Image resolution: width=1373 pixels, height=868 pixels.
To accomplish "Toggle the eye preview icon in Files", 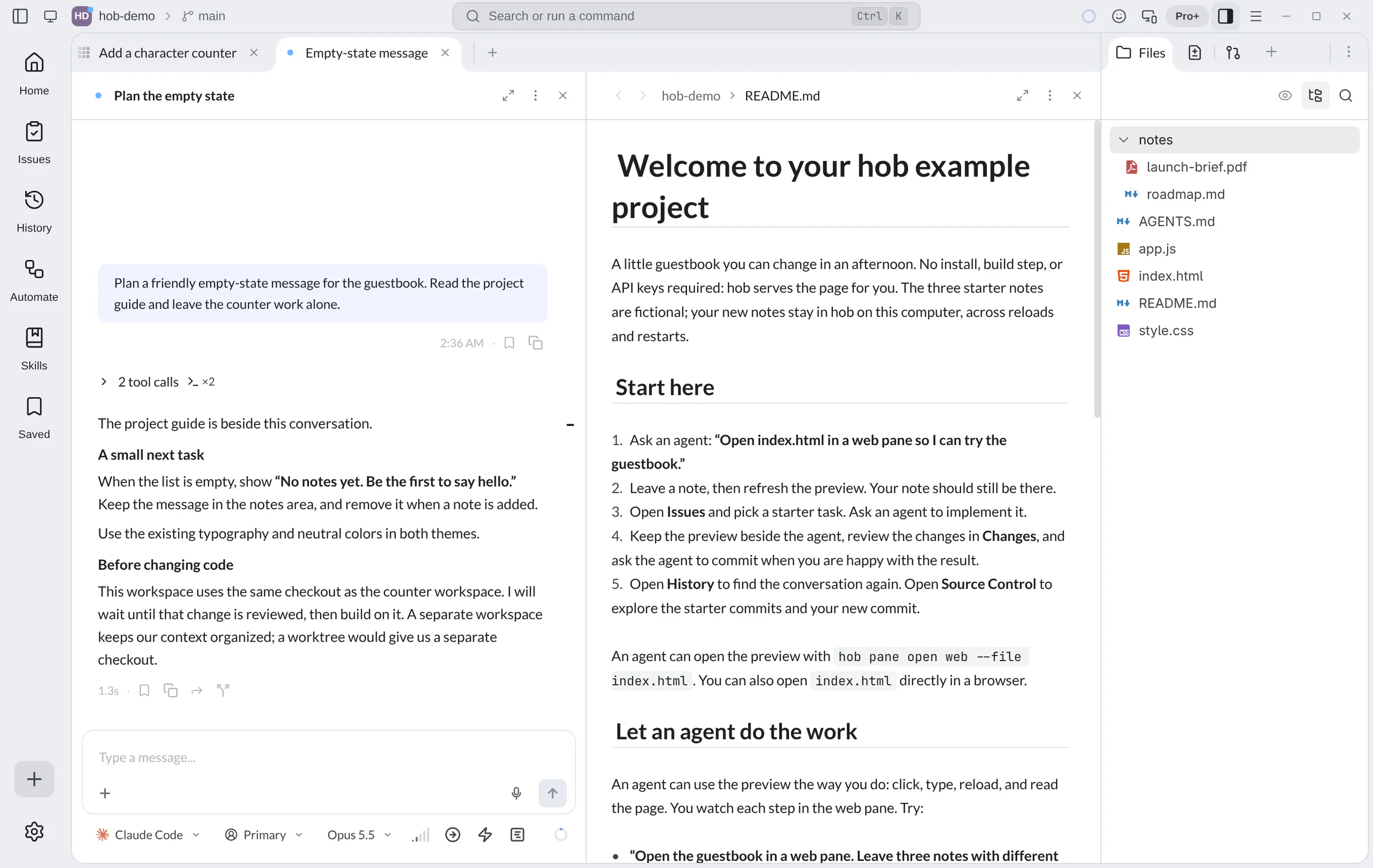I will [x=1285, y=95].
